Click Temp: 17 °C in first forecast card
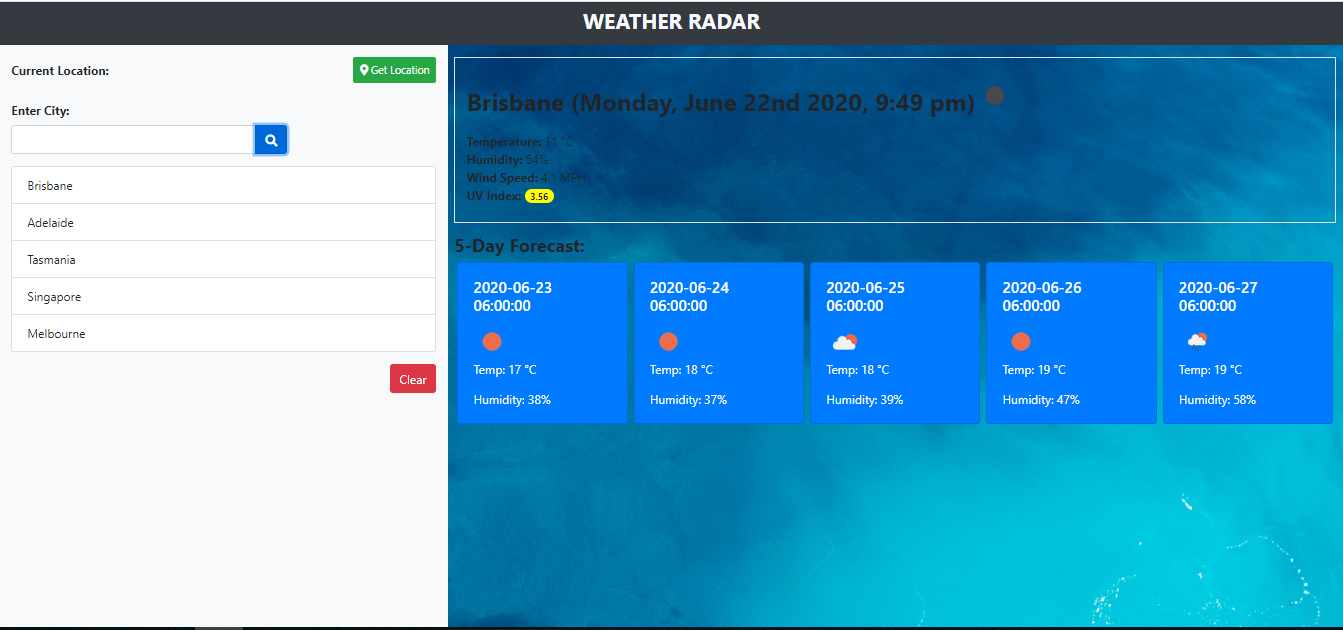Viewport: 1343px width, 630px height. click(505, 370)
